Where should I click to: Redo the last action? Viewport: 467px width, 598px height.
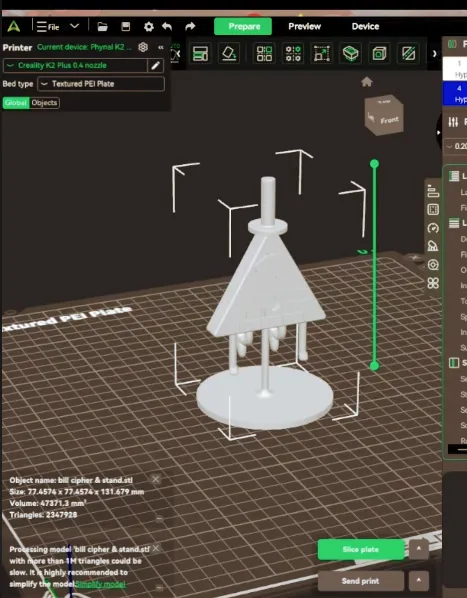click(190, 26)
